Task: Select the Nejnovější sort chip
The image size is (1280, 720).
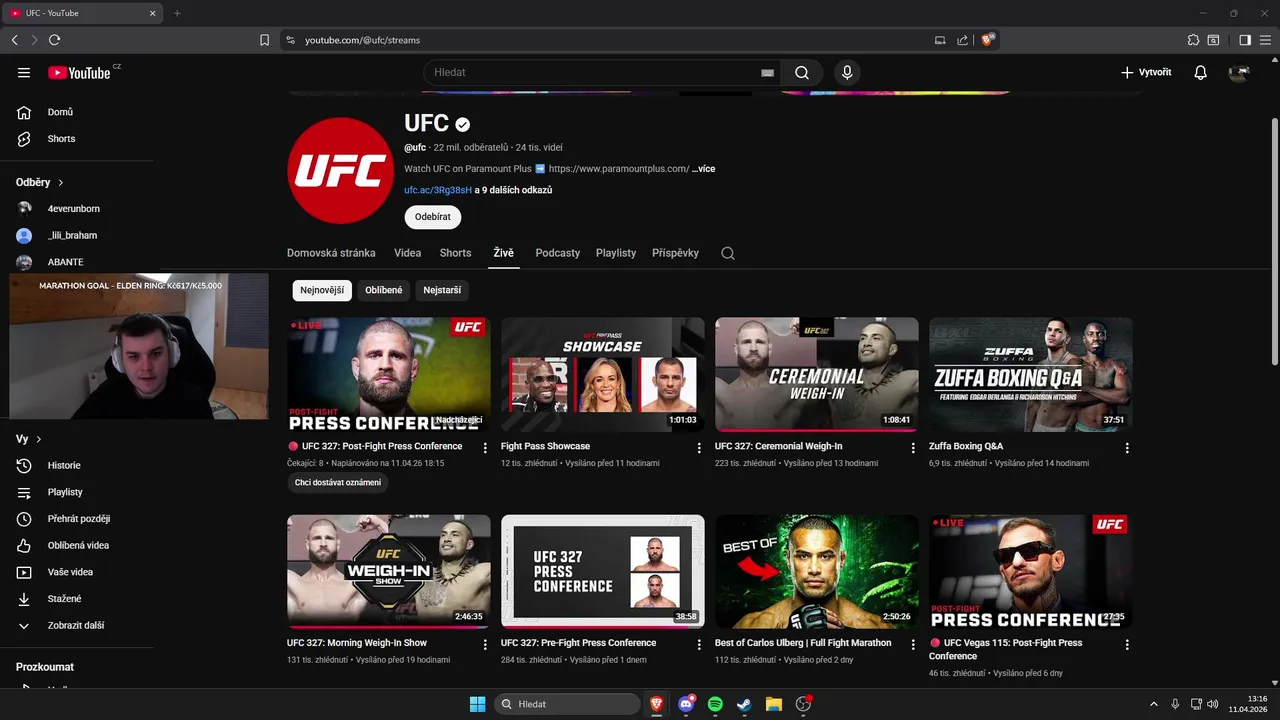Action: click(322, 290)
